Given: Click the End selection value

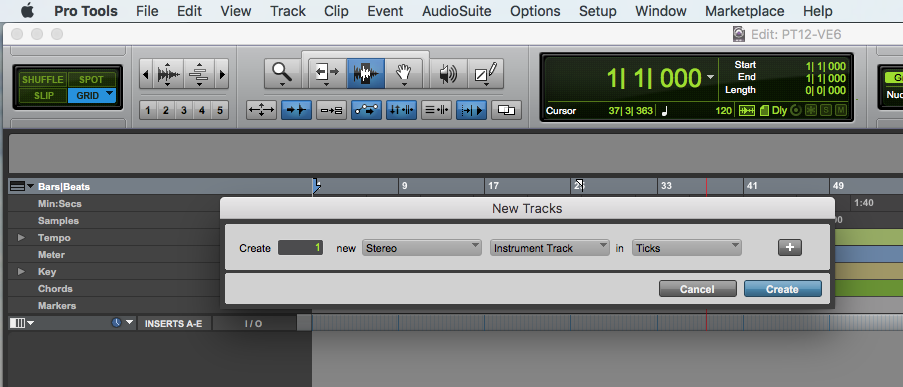Looking at the screenshot, I should coord(826,78).
